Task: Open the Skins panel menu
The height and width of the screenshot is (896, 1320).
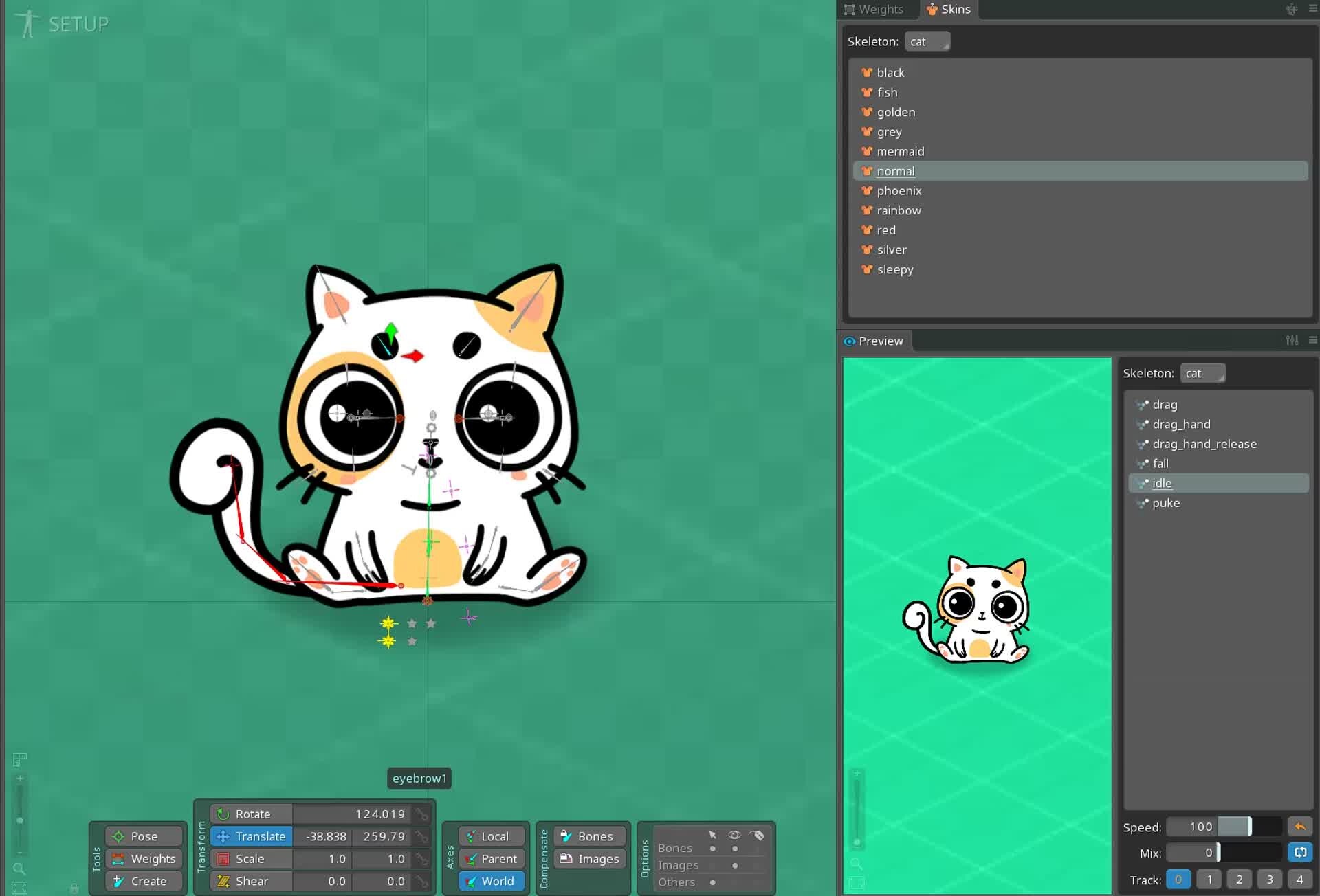Action: pyautogui.click(x=1313, y=9)
